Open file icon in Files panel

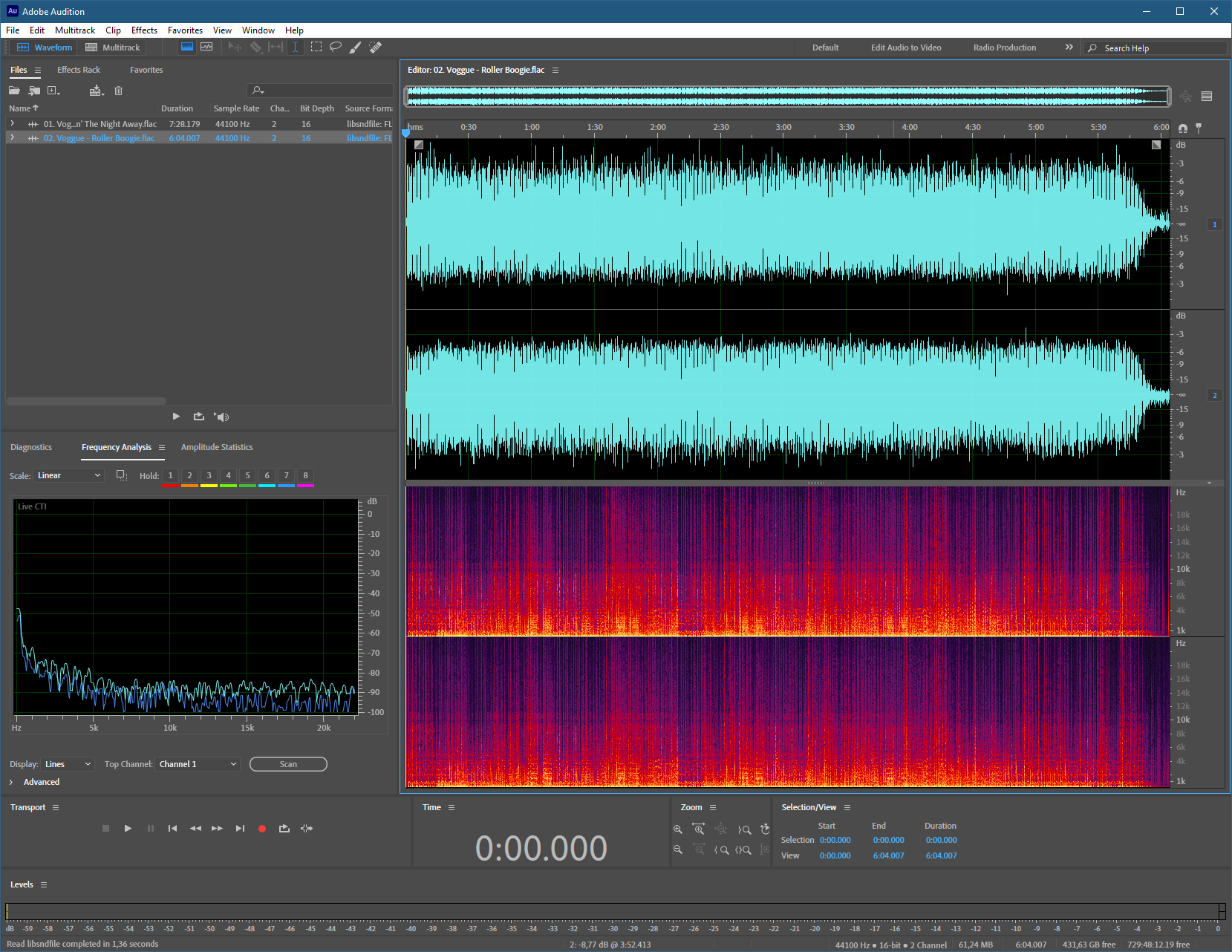[14, 91]
